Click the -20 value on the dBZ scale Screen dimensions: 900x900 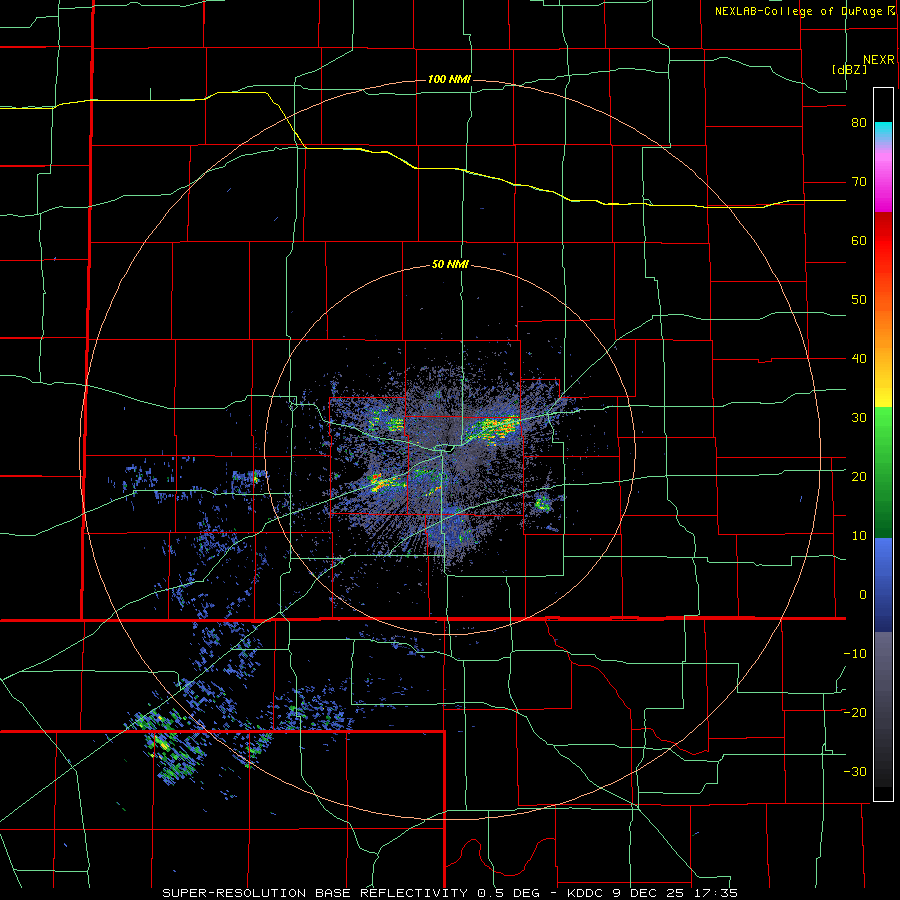[855, 712]
